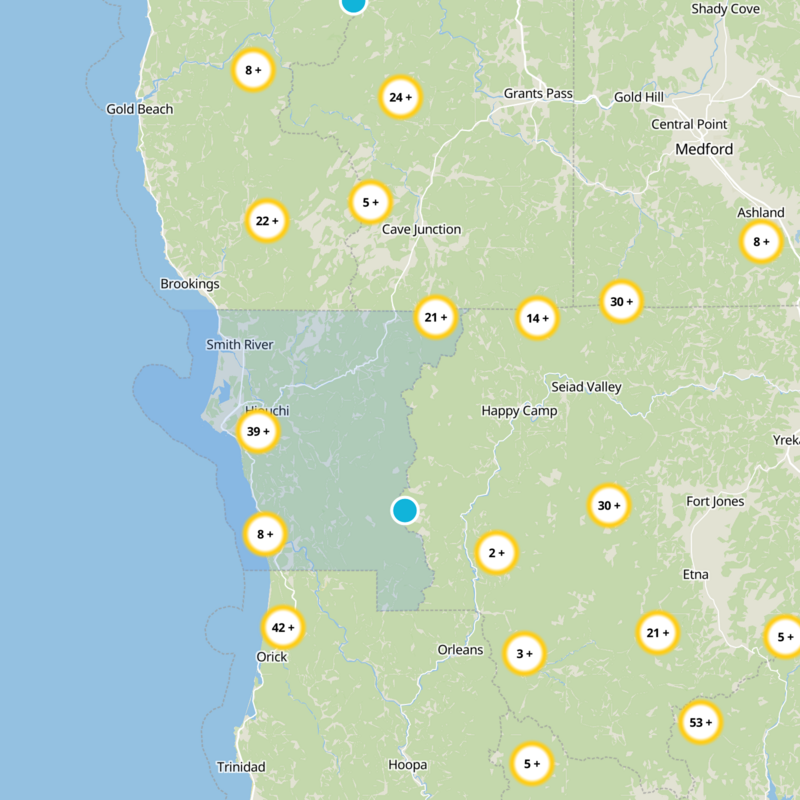The image size is (800, 800).
Task: Open the 22+ cluster marker
Action: pyautogui.click(x=267, y=221)
